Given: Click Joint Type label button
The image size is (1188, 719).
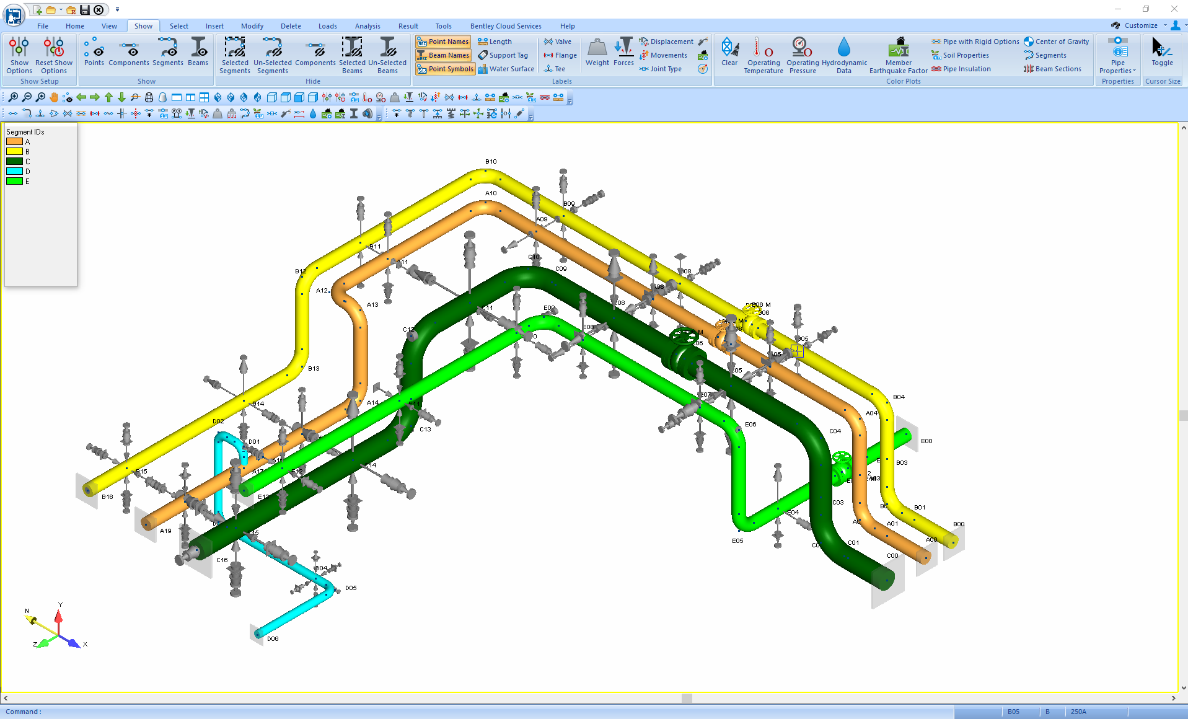Looking at the screenshot, I should coord(660,69).
